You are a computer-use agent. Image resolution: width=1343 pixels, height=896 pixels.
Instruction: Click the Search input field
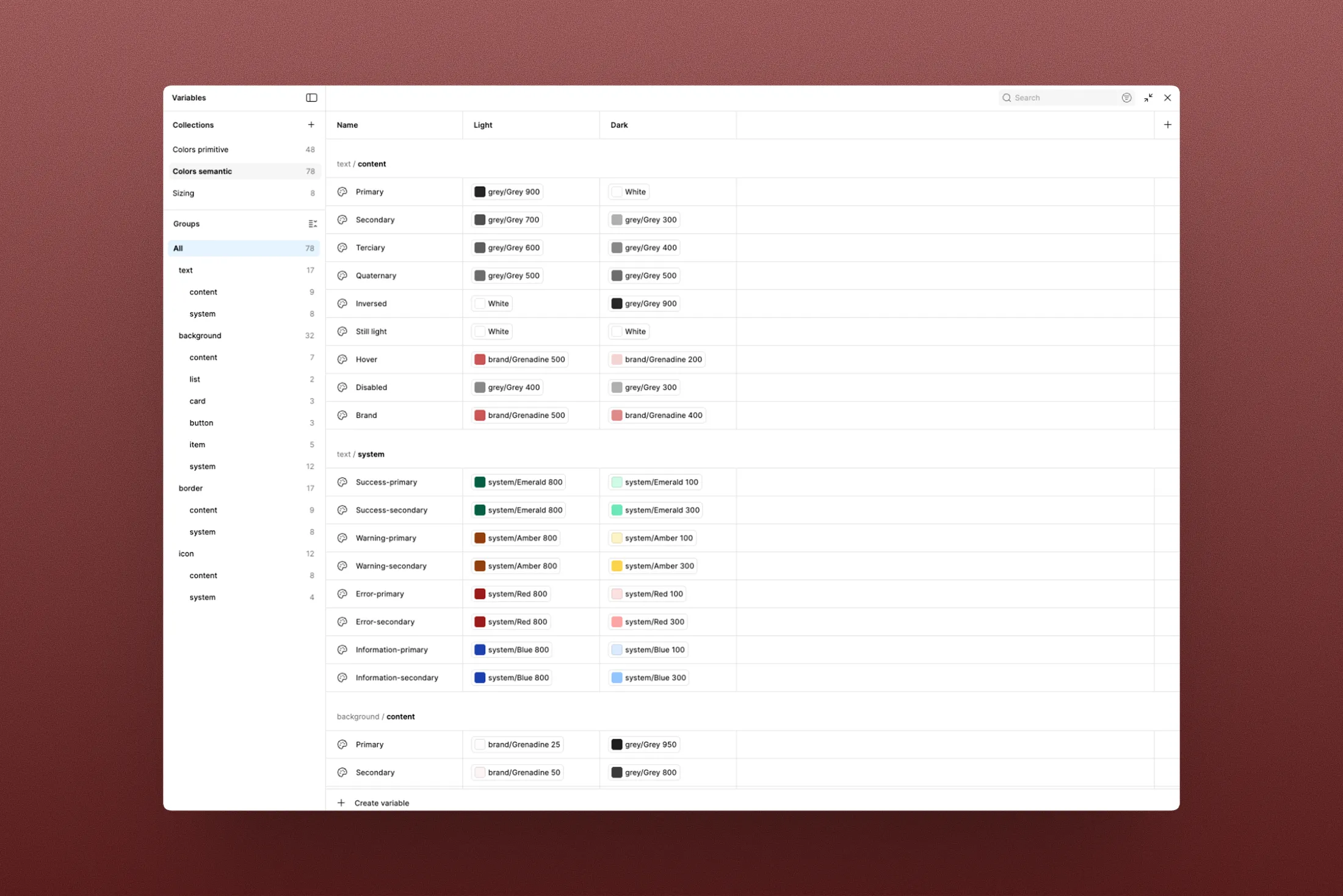[x=1065, y=98]
